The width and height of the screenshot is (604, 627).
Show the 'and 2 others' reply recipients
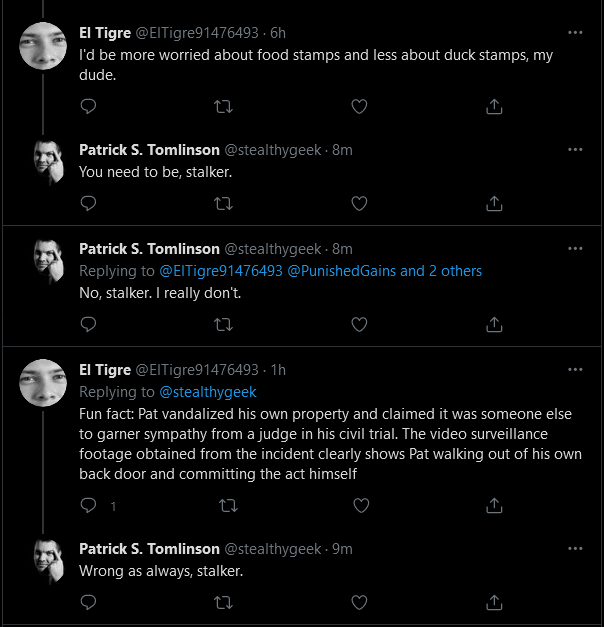(x=441, y=271)
